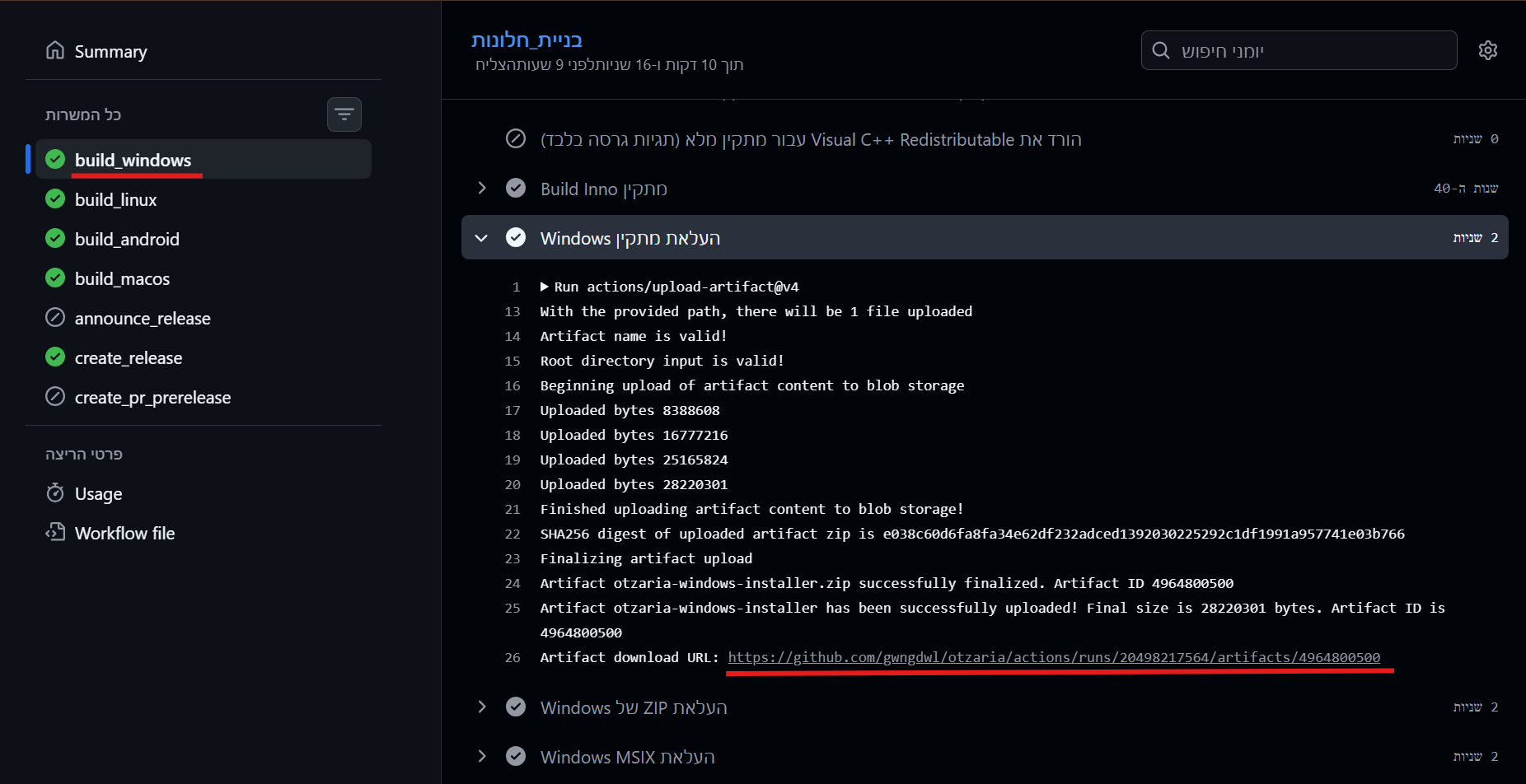Screen dimensions: 1526x784
Task: Select the build_android job
Action: pos(127,239)
